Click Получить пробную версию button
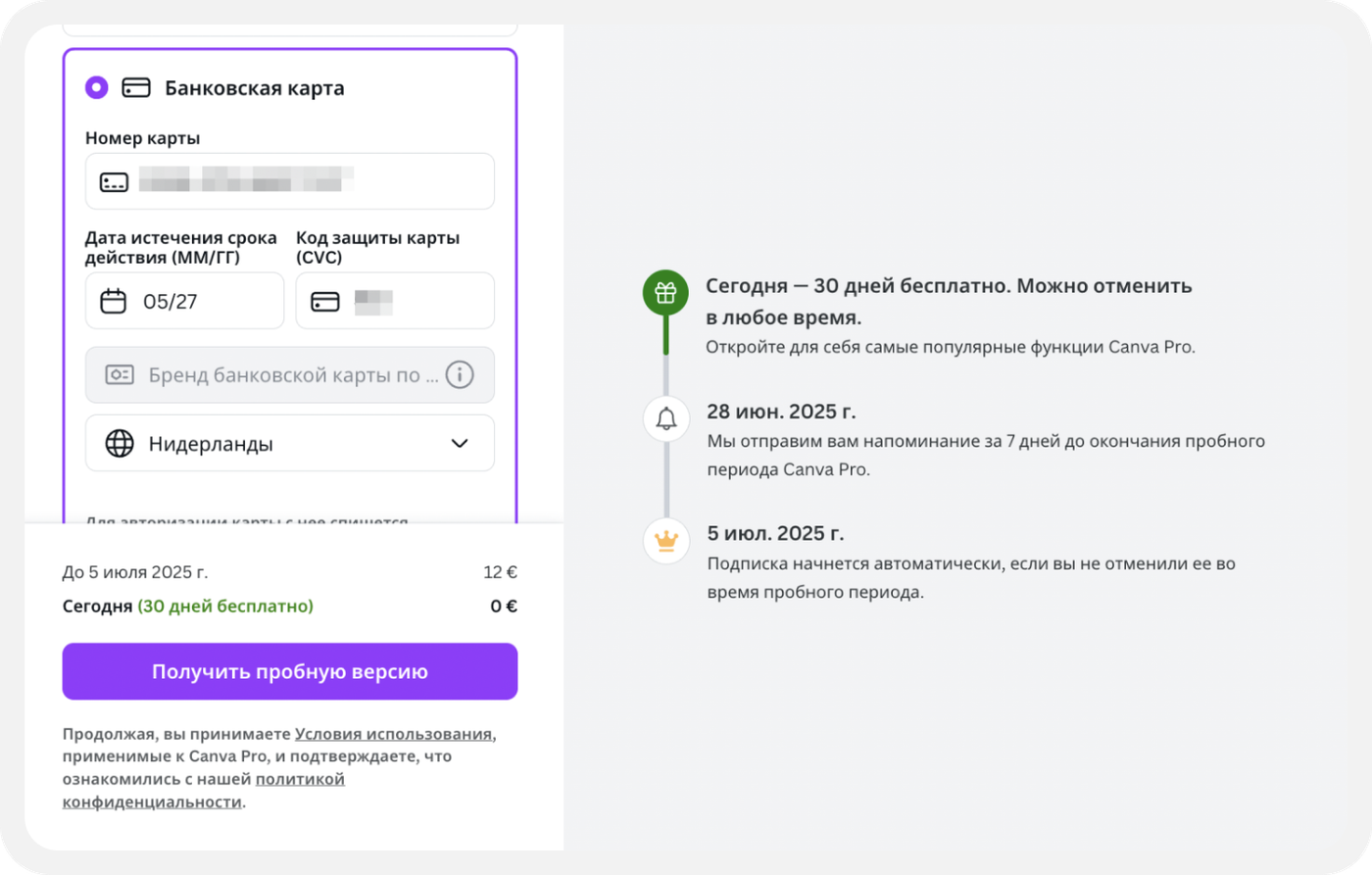1372x875 pixels. coord(290,671)
